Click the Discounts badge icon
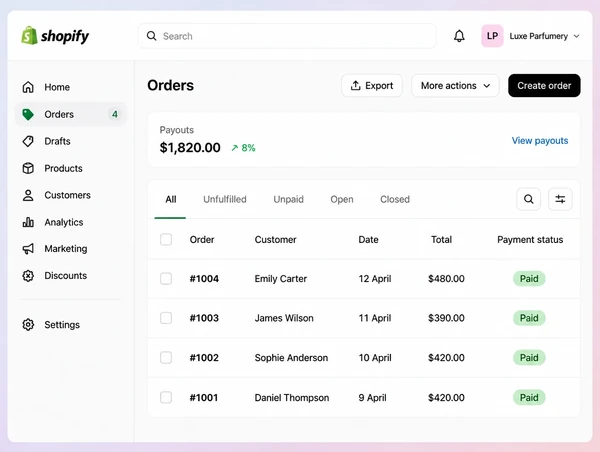 (x=28, y=276)
